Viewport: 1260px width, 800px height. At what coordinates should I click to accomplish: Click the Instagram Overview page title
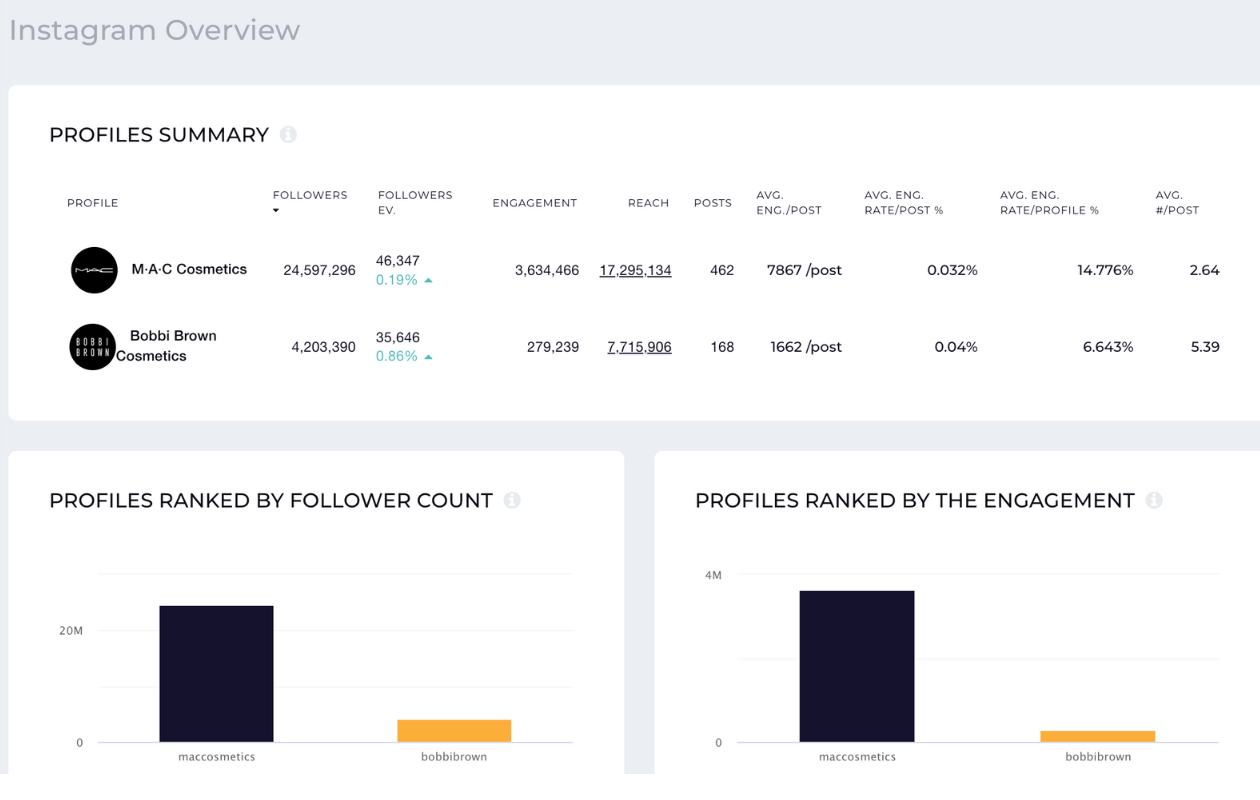tap(154, 30)
